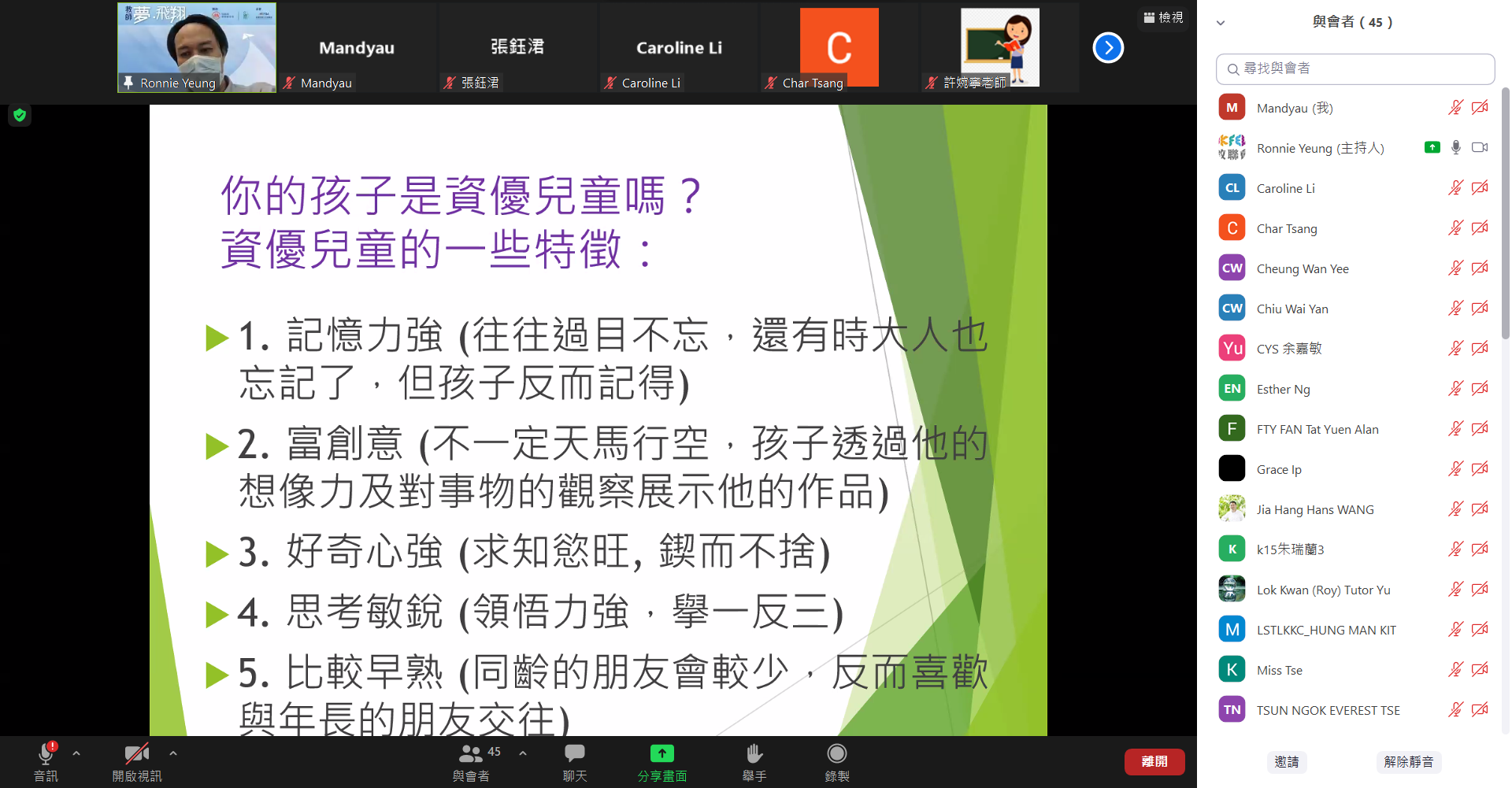Expand video options arrow next to camera
1512x788 pixels.
click(173, 753)
